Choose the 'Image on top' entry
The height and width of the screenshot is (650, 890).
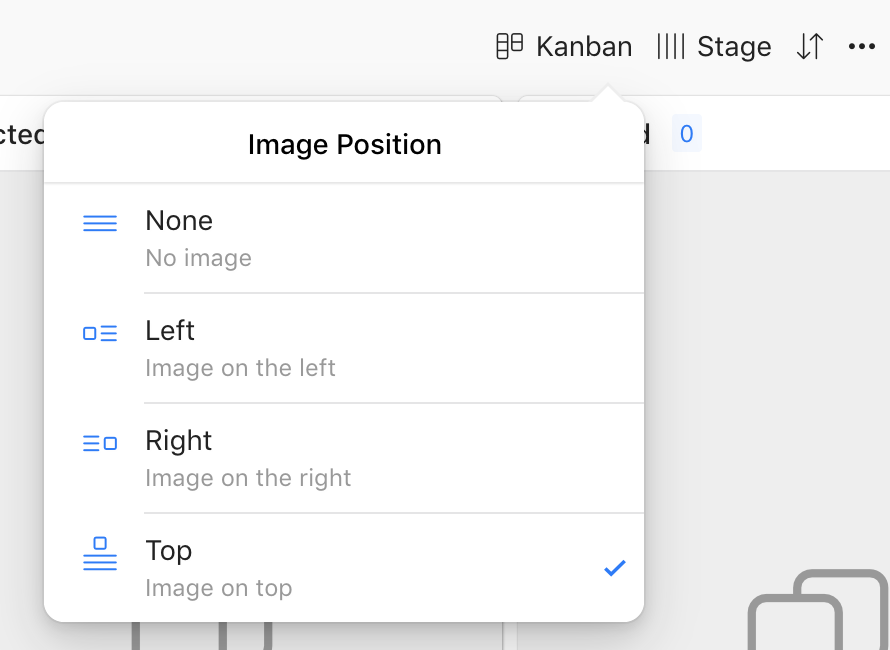tap(219, 588)
